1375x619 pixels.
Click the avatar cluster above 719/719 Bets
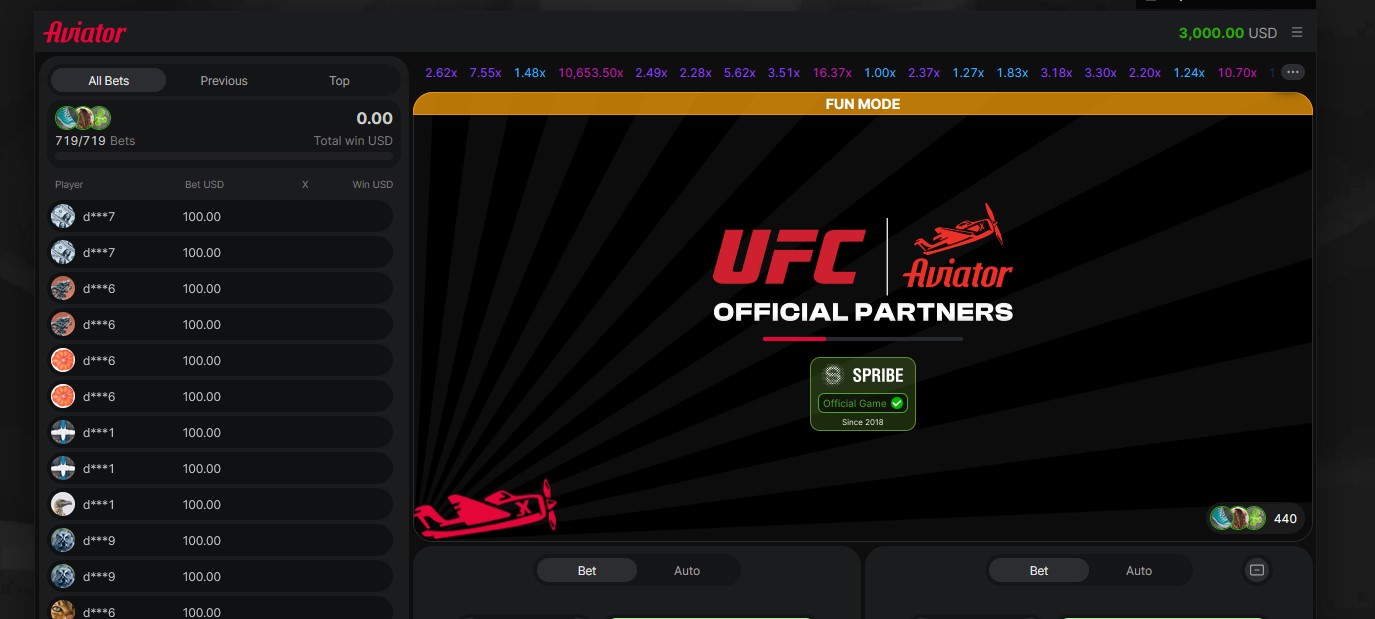[83, 118]
